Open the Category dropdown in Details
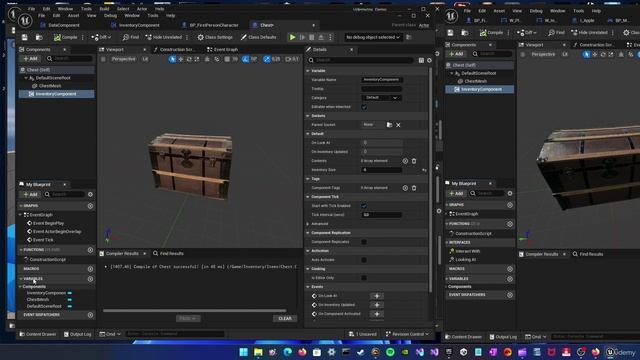The width and height of the screenshot is (640, 360). [381, 98]
